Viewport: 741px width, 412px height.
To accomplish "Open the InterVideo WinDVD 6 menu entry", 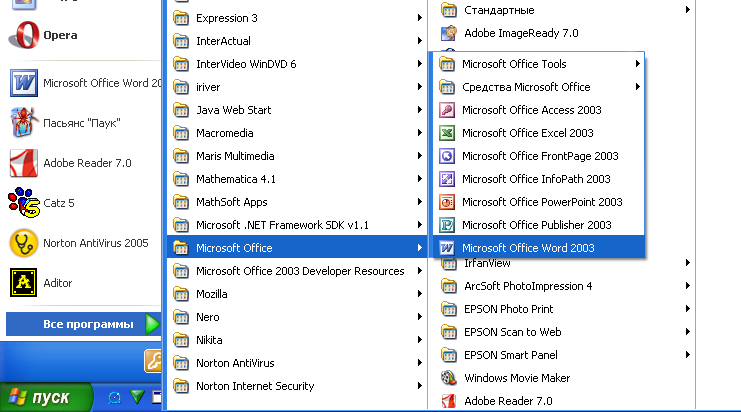I will tap(297, 64).
